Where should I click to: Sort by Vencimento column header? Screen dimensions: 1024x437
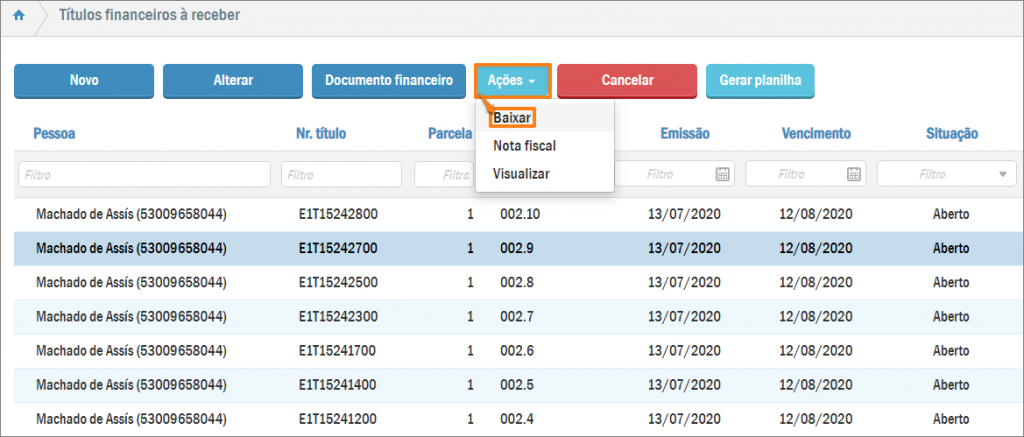(x=815, y=134)
